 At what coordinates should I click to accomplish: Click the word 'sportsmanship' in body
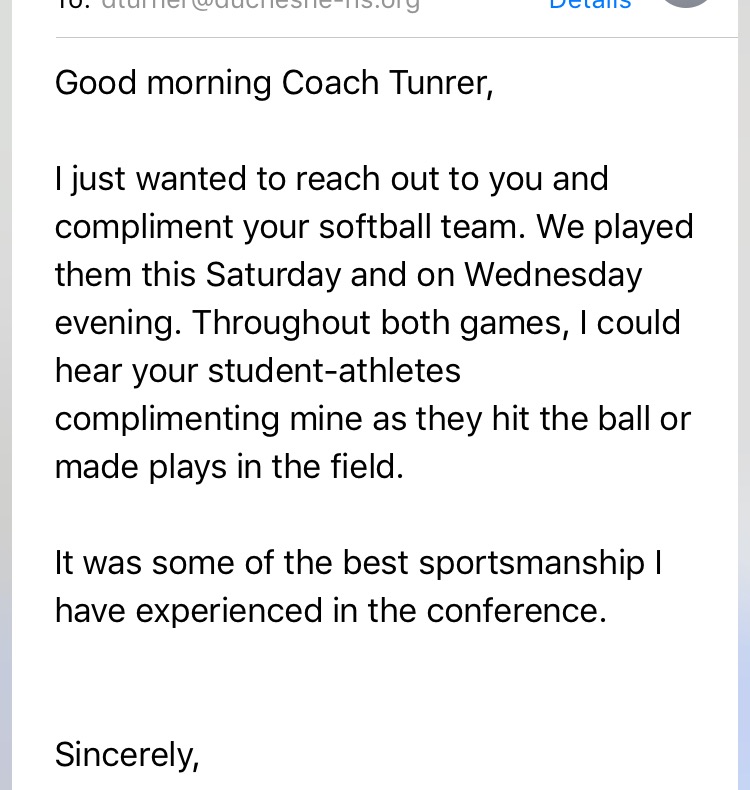[531, 564]
